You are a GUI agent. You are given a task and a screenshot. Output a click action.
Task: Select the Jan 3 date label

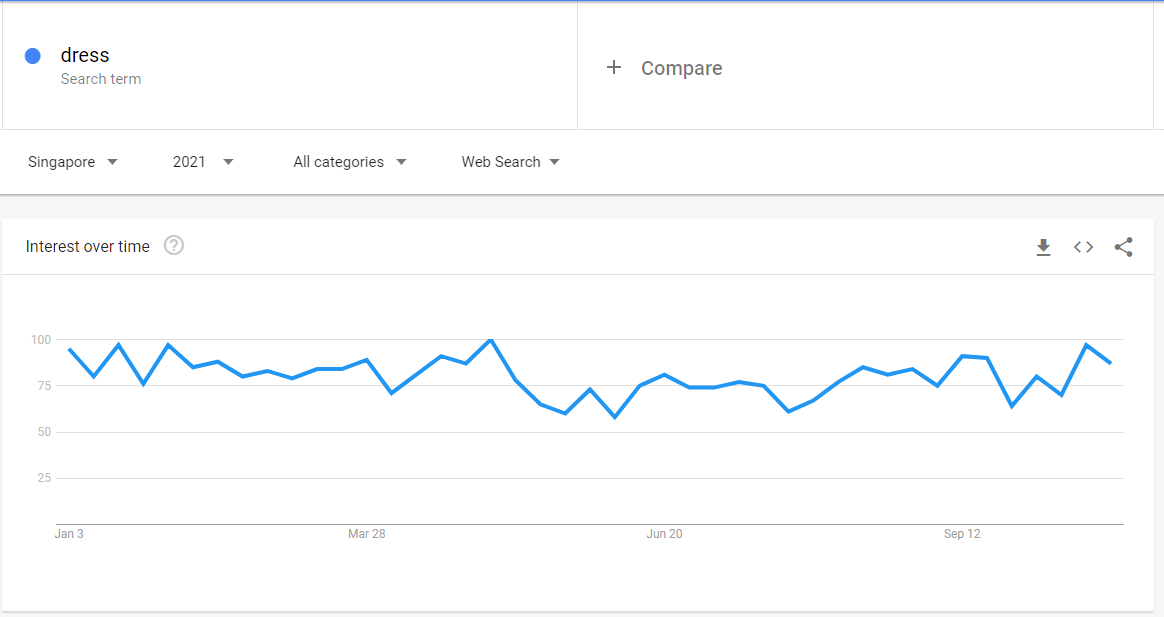(69, 534)
